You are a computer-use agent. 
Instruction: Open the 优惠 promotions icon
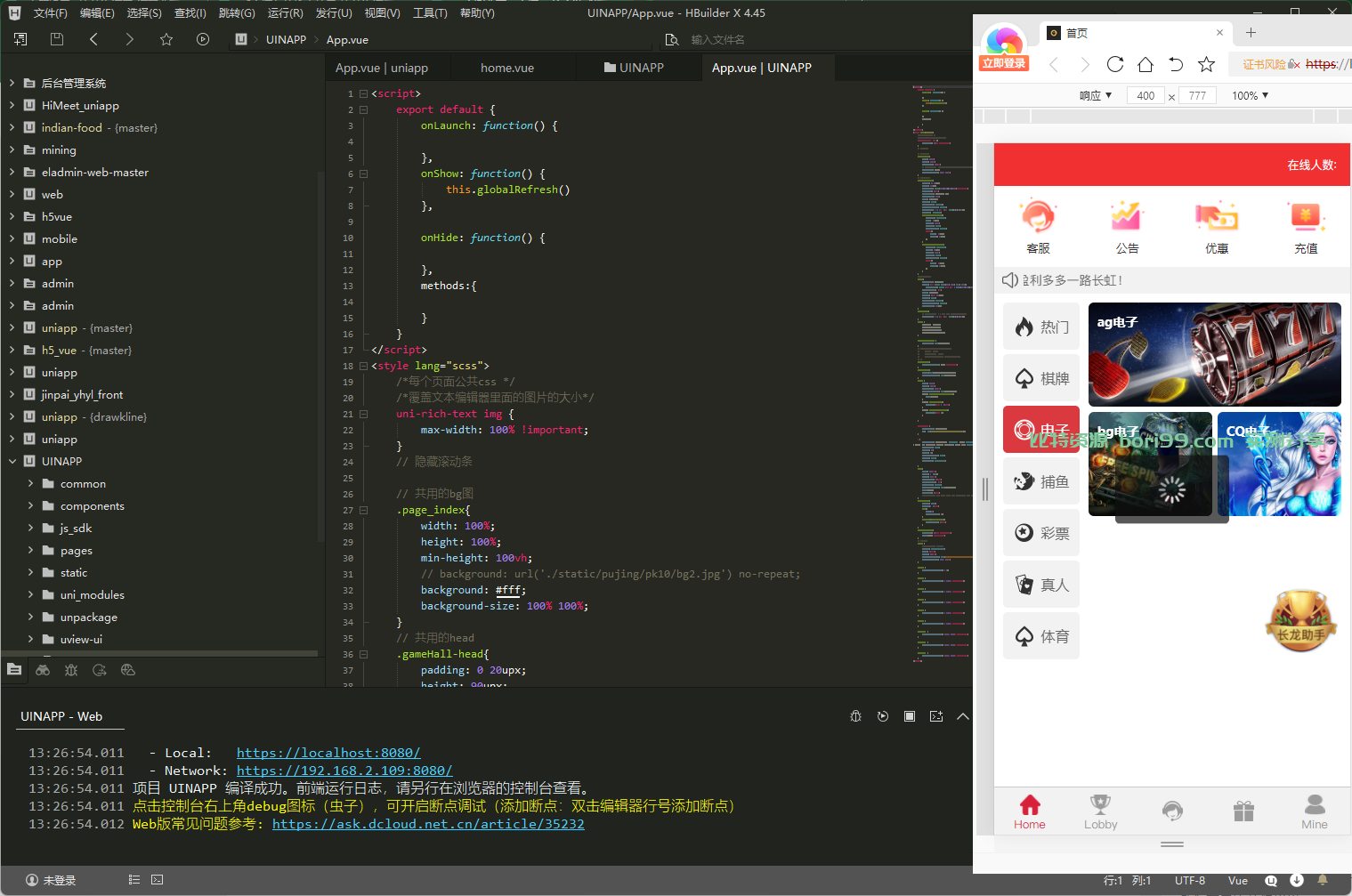(x=1217, y=228)
